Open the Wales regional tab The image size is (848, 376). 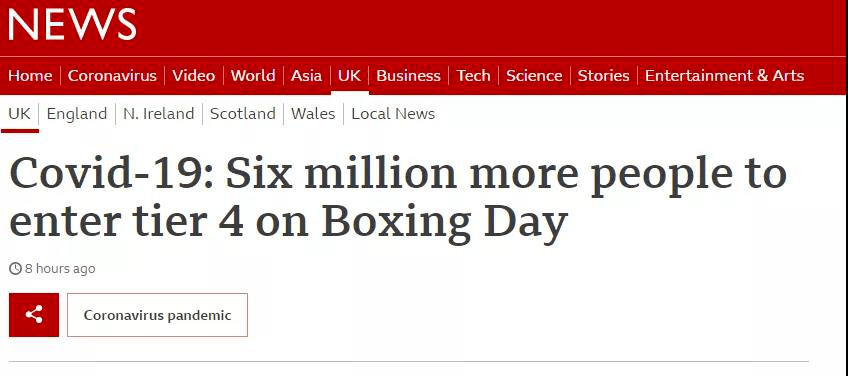313,114
